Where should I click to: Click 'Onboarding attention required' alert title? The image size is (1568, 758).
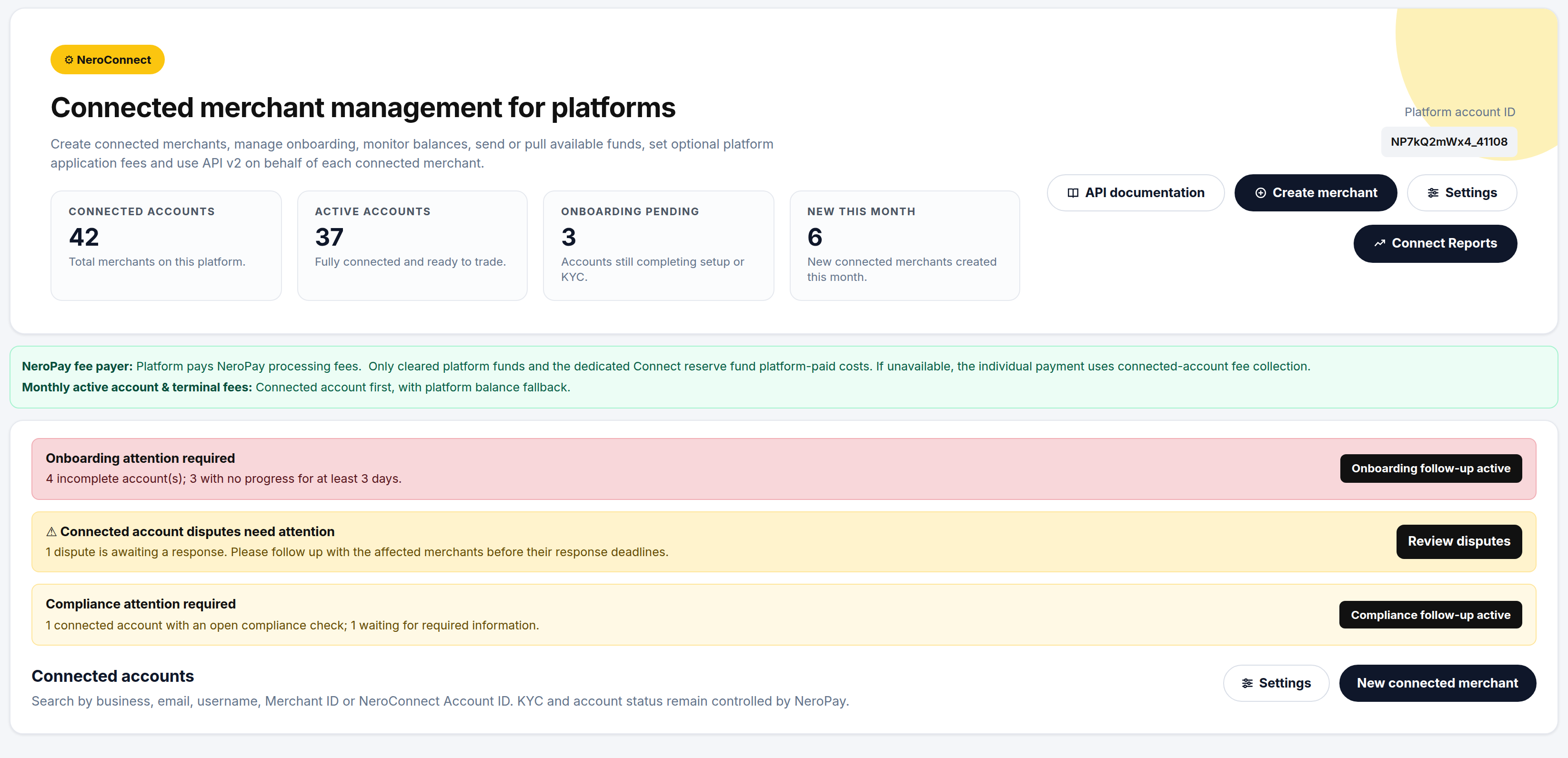pyautogui.click(x=140, y=458)
